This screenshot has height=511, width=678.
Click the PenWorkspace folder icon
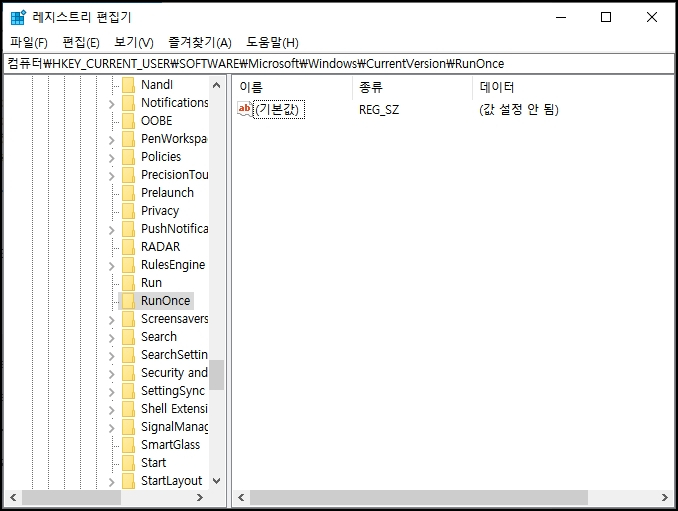point(128,139)
